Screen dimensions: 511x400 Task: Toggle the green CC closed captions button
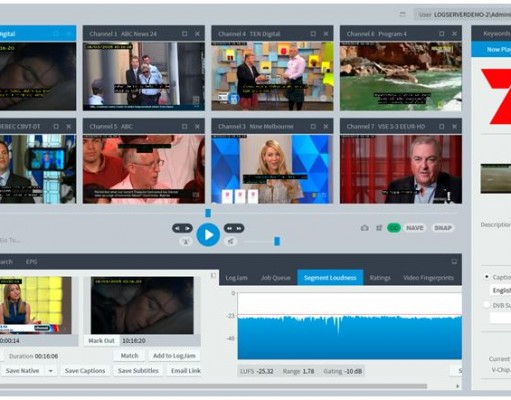(x=394, y=228)
